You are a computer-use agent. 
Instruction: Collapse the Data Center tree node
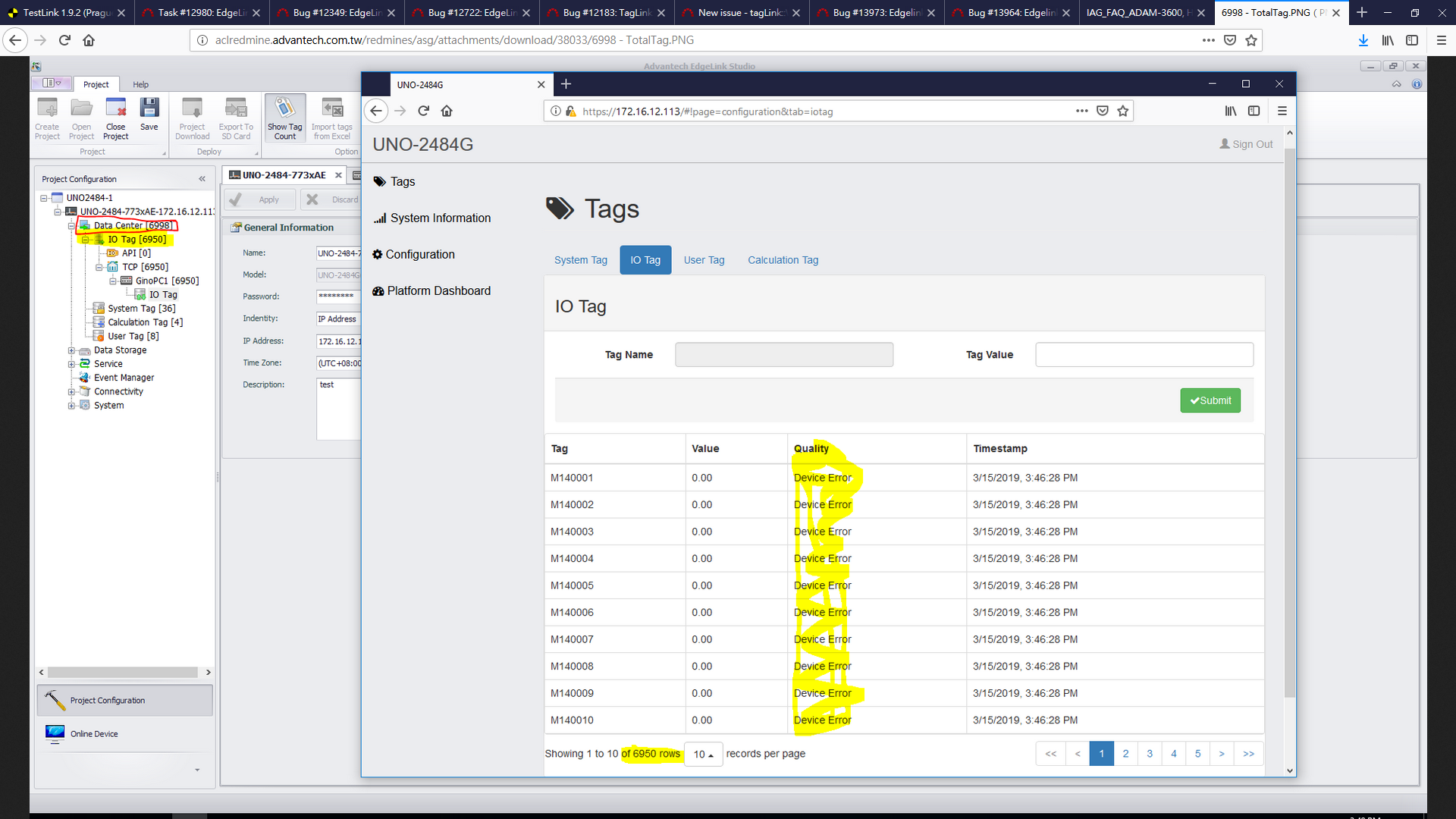tap(71, 226)
